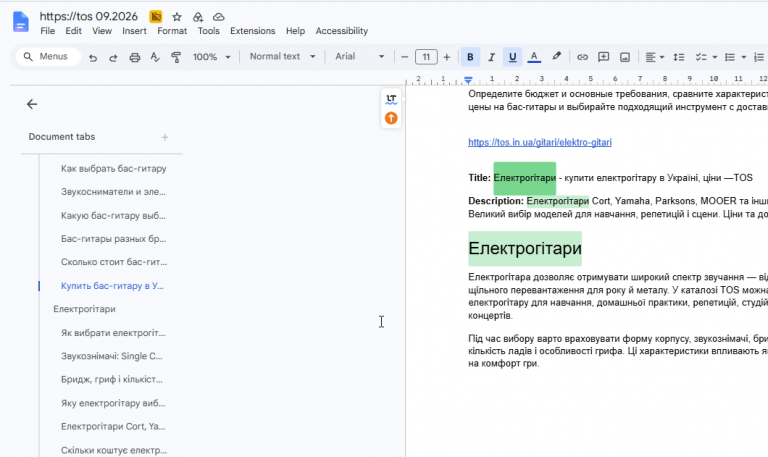Open the highlight color picker
The height and width of the screenshot is (457, 768).
coord(556,57)
